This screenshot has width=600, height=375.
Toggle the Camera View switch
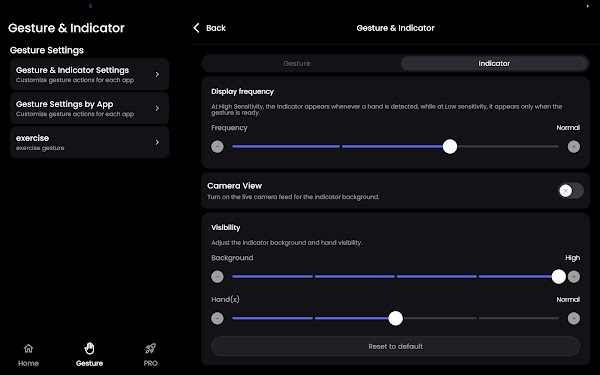tap(571, 191)
